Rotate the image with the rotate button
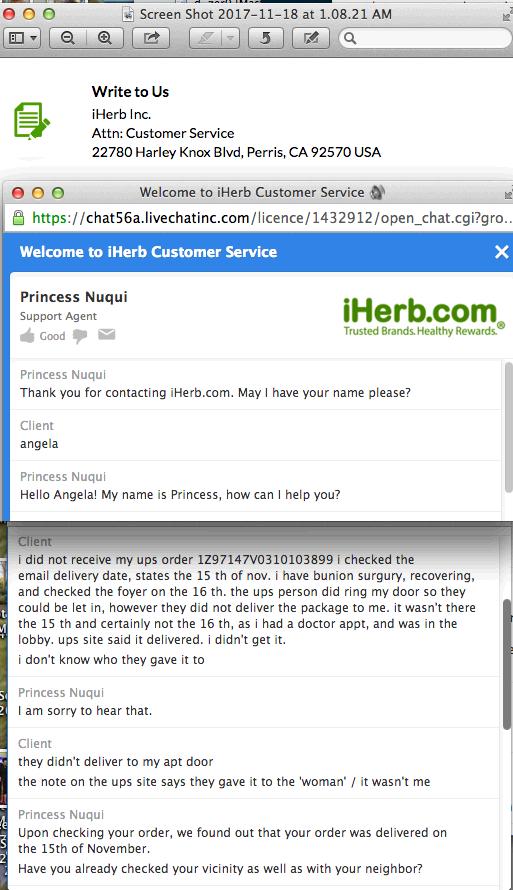 264,38
